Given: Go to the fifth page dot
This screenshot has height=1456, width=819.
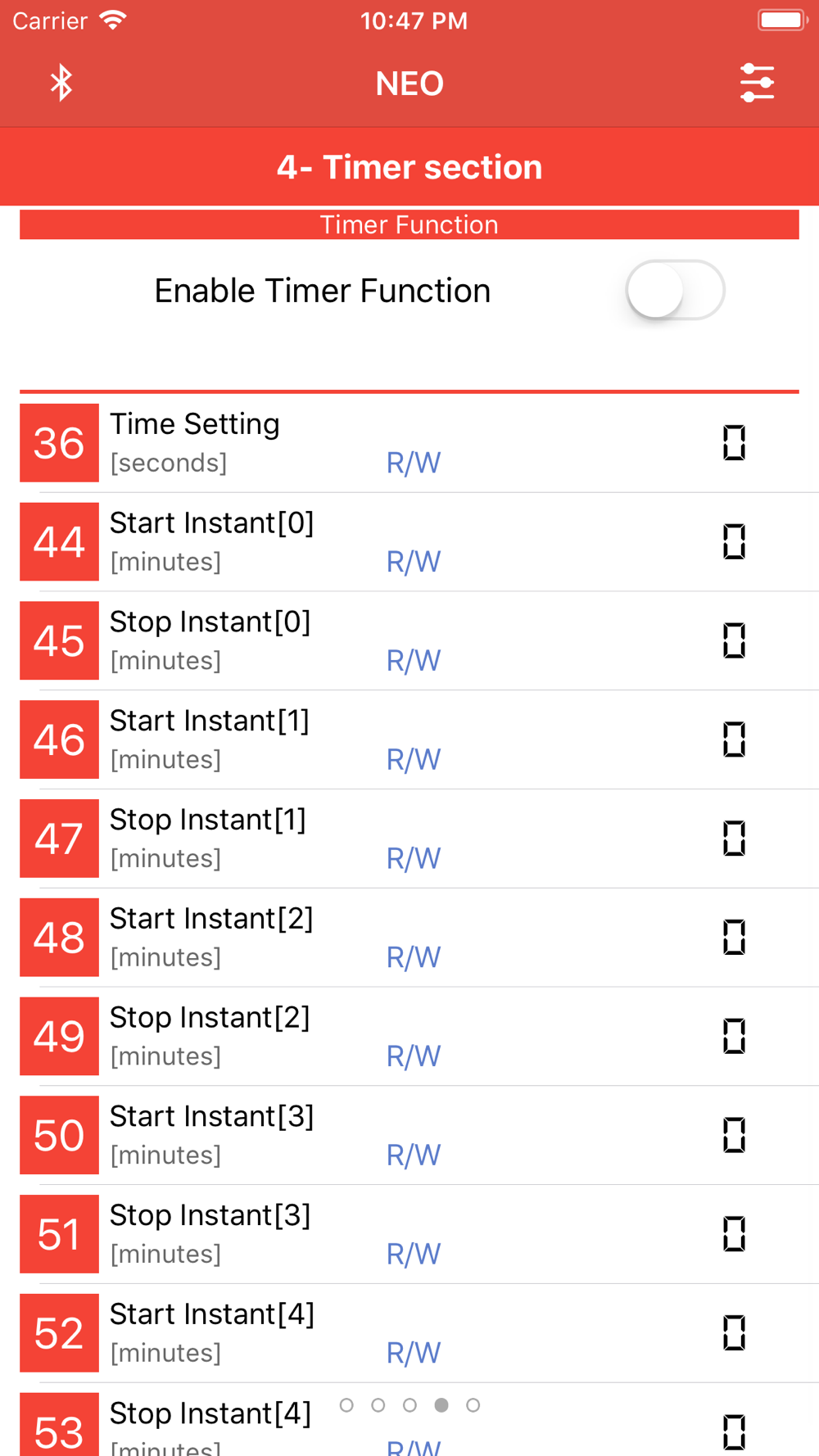Looking at the screenshot, I should tap(473, 1405).
